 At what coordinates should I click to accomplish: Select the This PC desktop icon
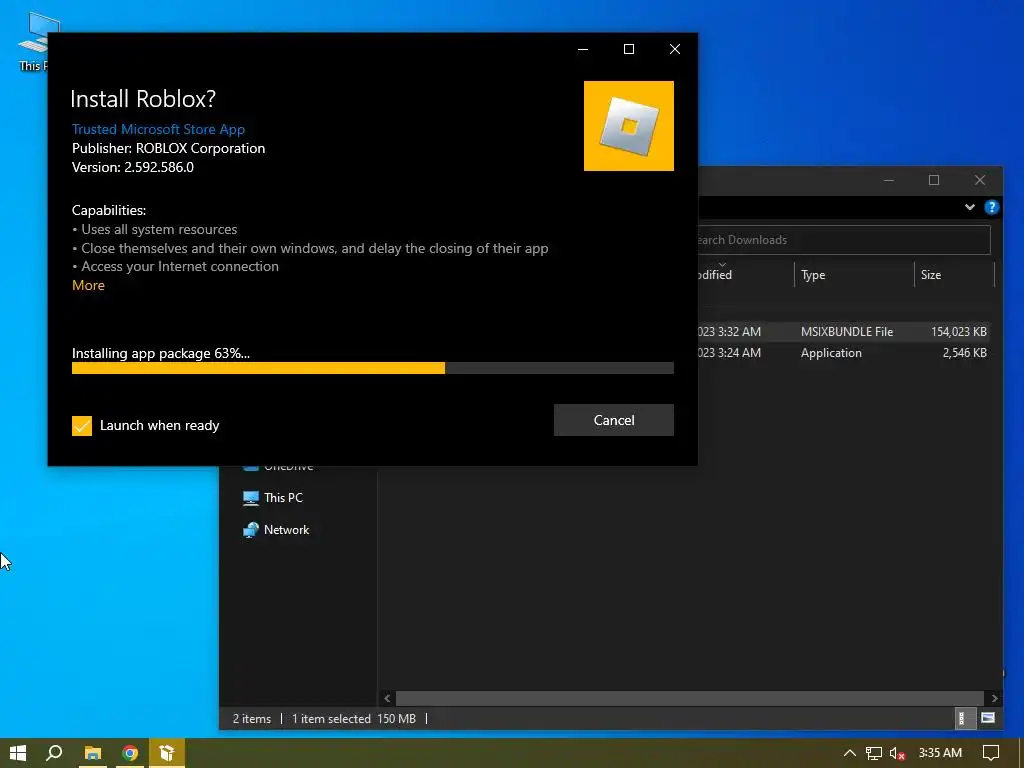click(x=33, y=42)
